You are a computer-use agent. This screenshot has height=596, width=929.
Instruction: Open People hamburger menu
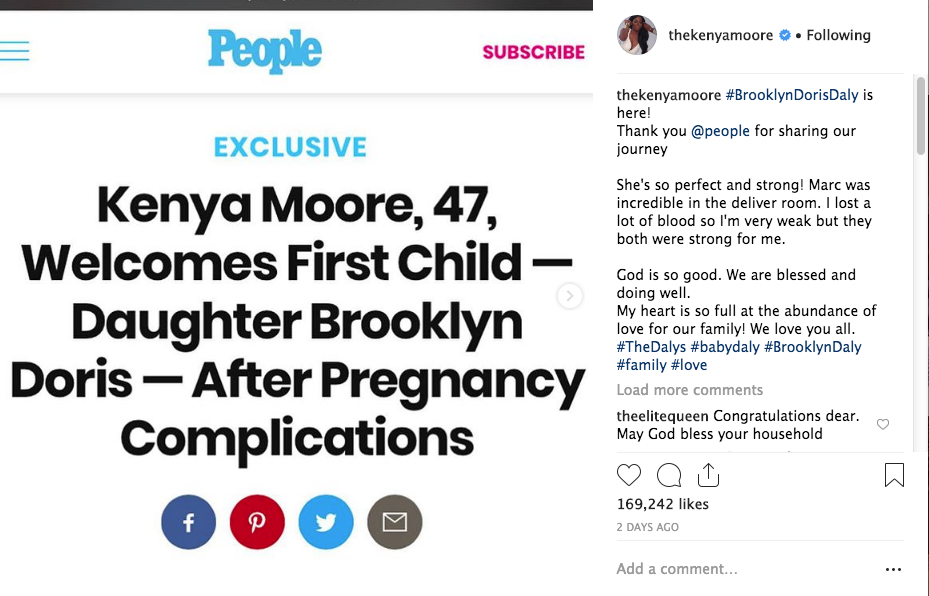pos(14,51)
